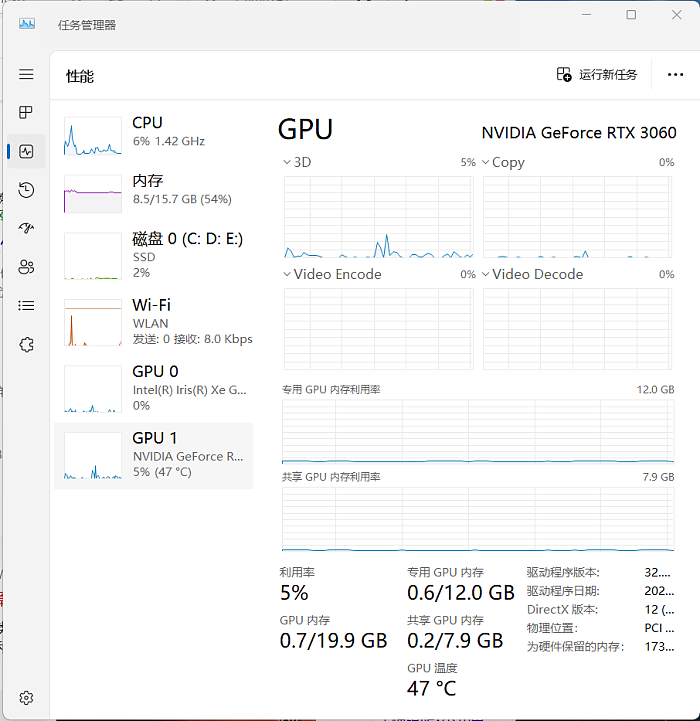The width and height of the screenshot is (700, 721).
Task: Select the CPU performance entry
Action: coord(154,135)
